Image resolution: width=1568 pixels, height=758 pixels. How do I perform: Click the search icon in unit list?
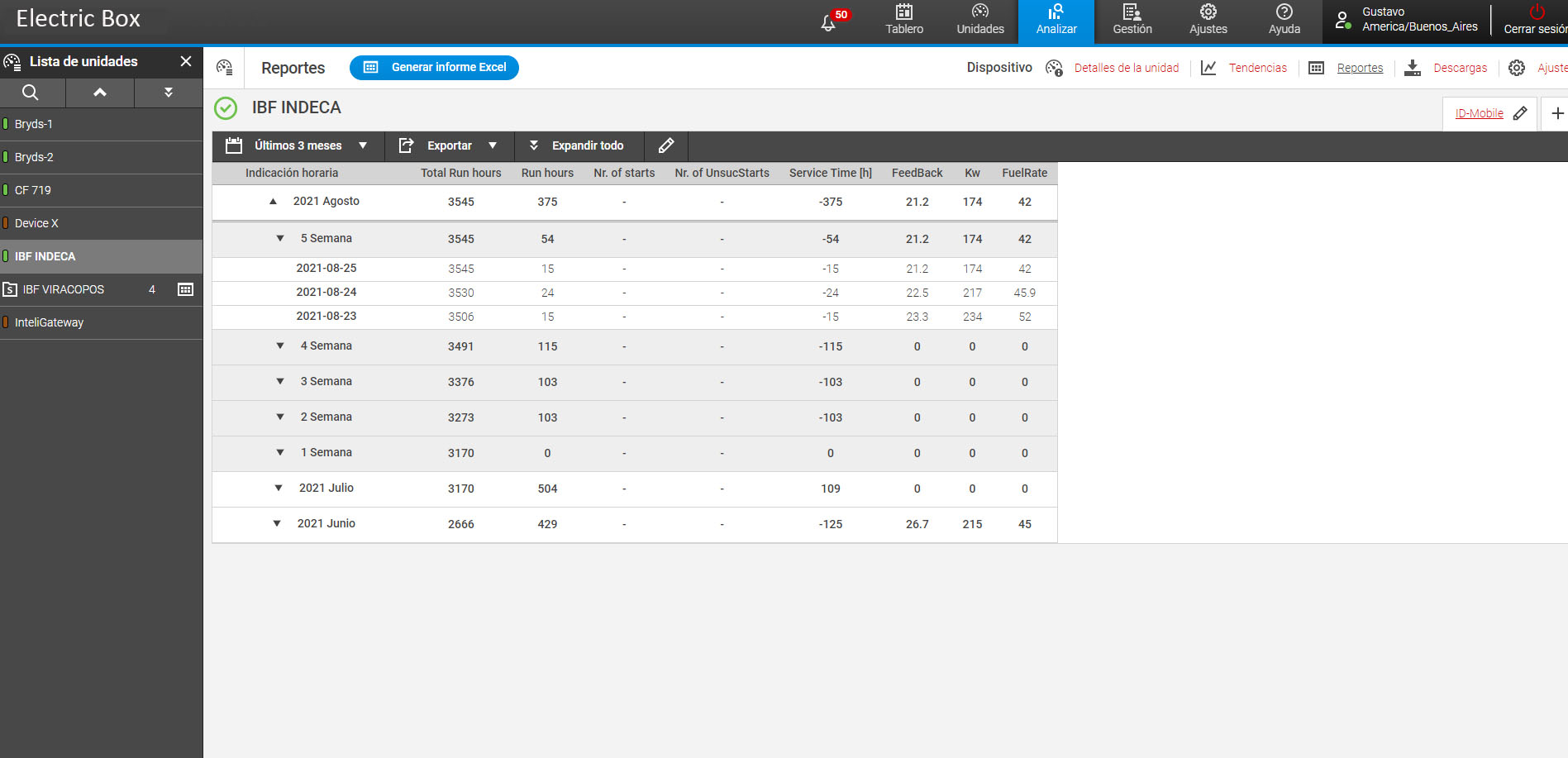[x=31, y=93]
